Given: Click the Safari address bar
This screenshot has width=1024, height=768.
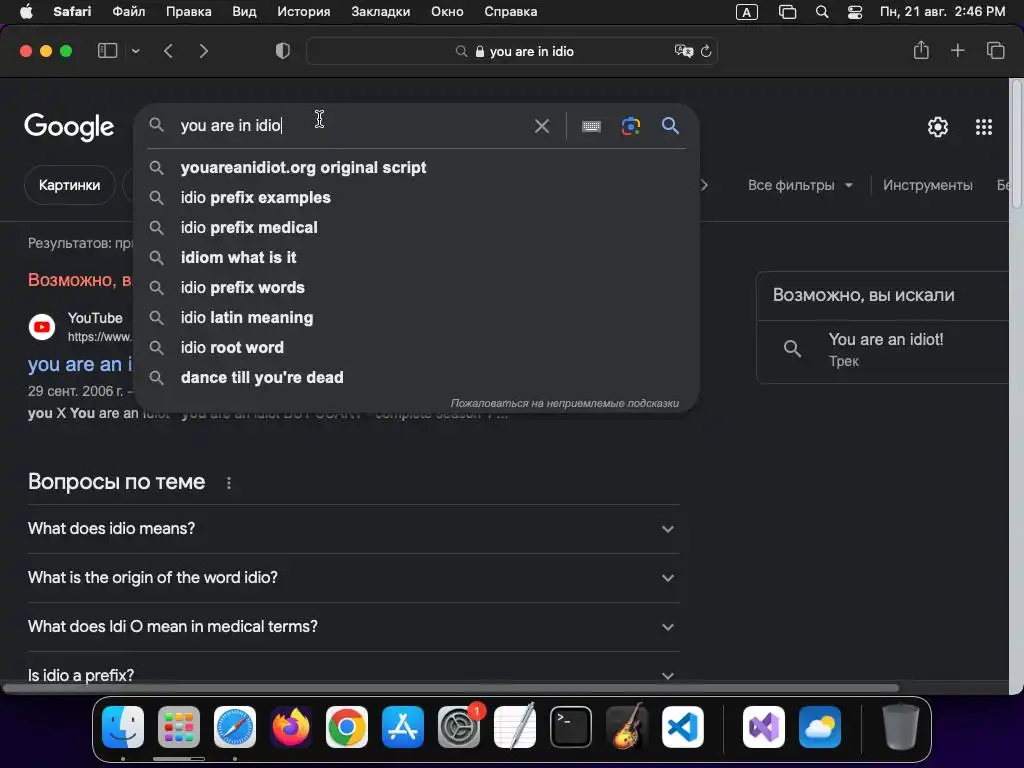Looking at the screenshot, I should tap(511, 51).
